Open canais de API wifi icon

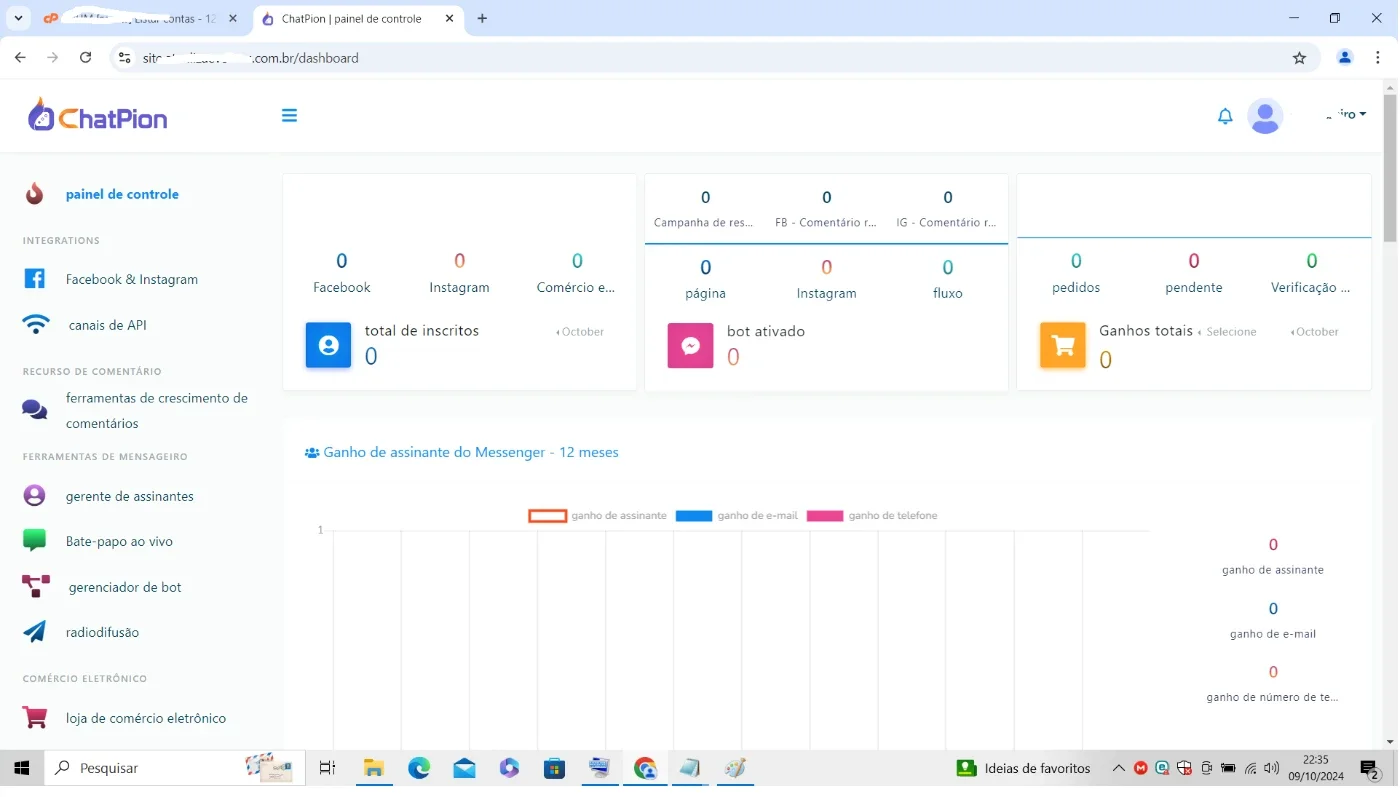(x=36, y=325)
